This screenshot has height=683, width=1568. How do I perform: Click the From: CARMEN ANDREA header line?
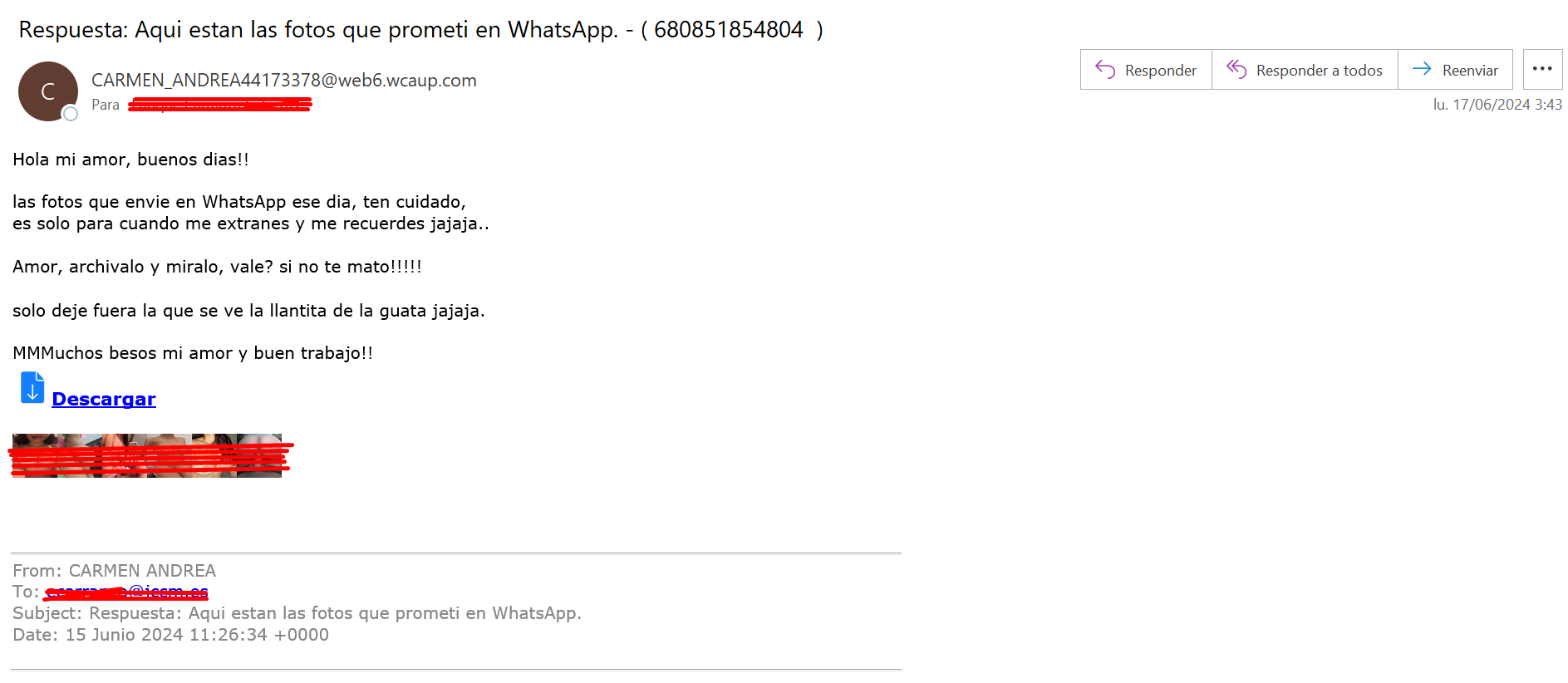pyautogui.click(x=114, y=571)
